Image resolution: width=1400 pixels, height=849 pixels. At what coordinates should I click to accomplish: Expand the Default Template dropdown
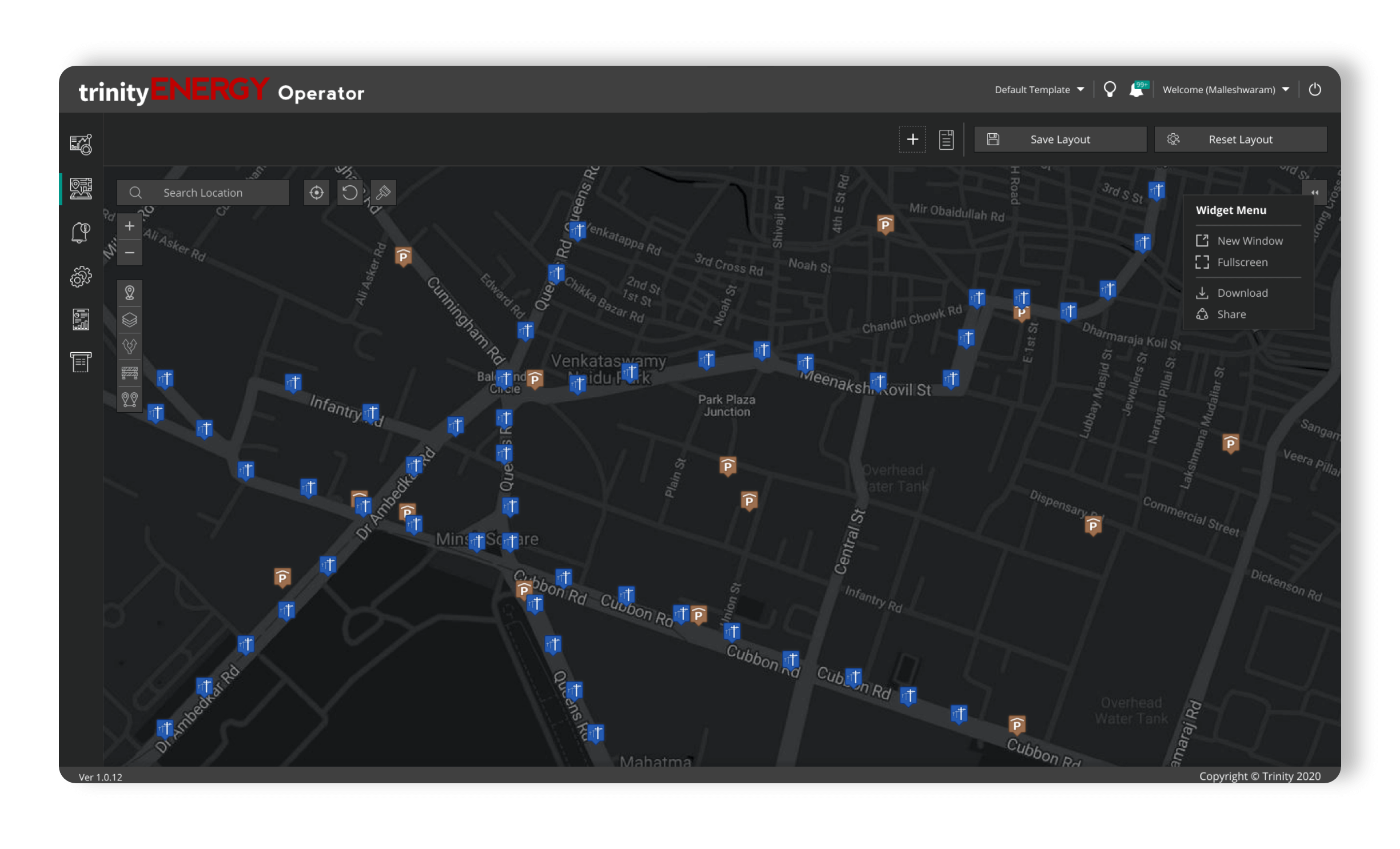[x=1039, y=90]
